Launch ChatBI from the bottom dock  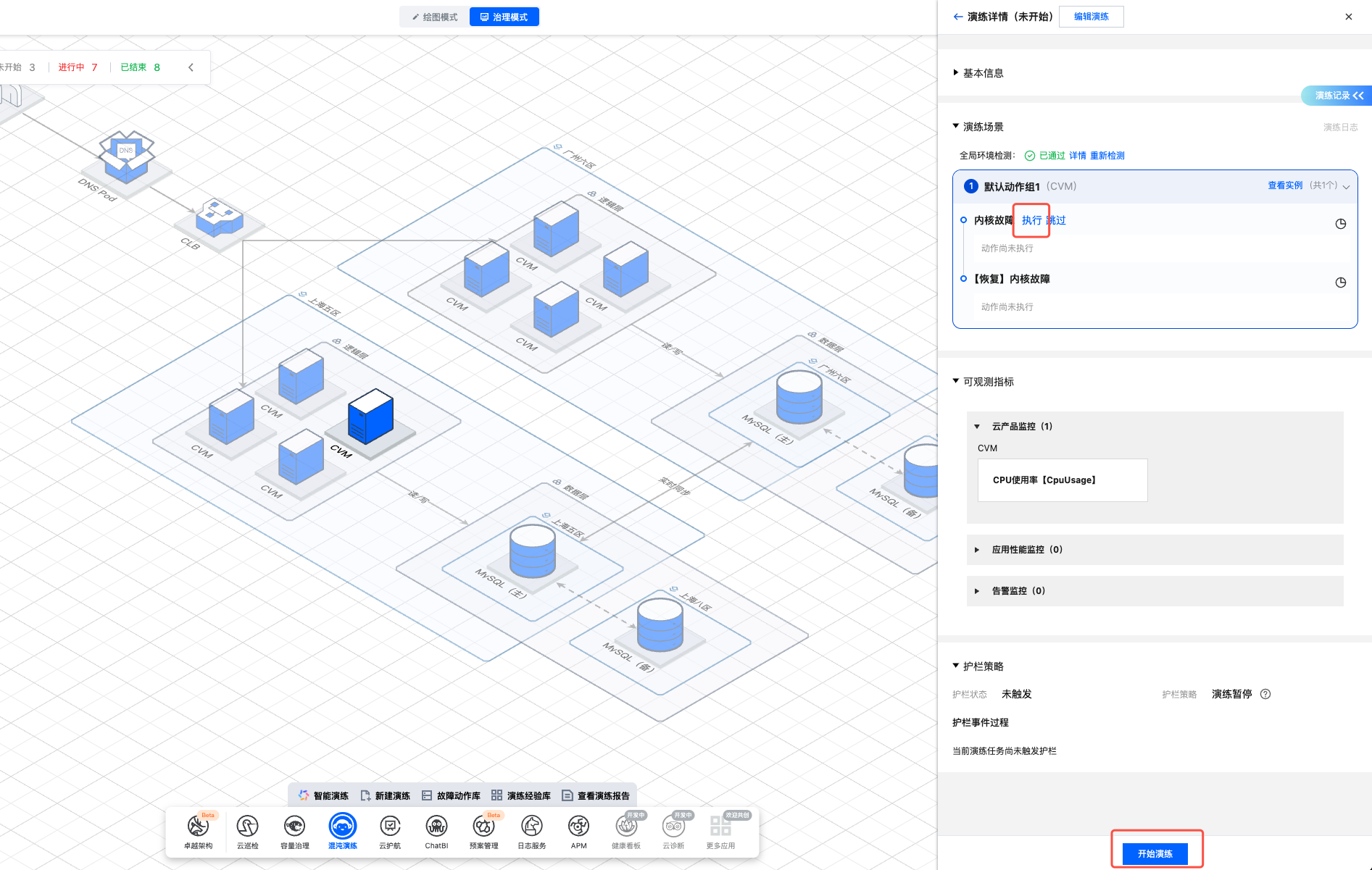(x=436, y=827)
